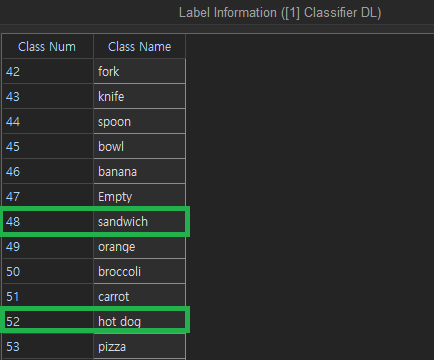Click class number 48 cell
434x360 pixels.
tap(48, 221)
